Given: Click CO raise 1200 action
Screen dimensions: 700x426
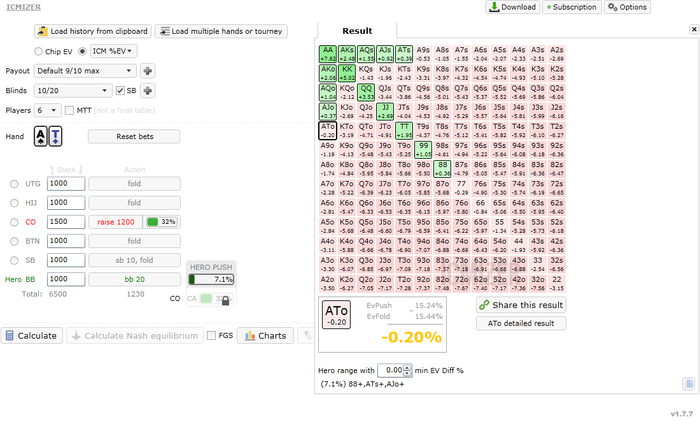Looking at the screenshot, I should point(116,222).
